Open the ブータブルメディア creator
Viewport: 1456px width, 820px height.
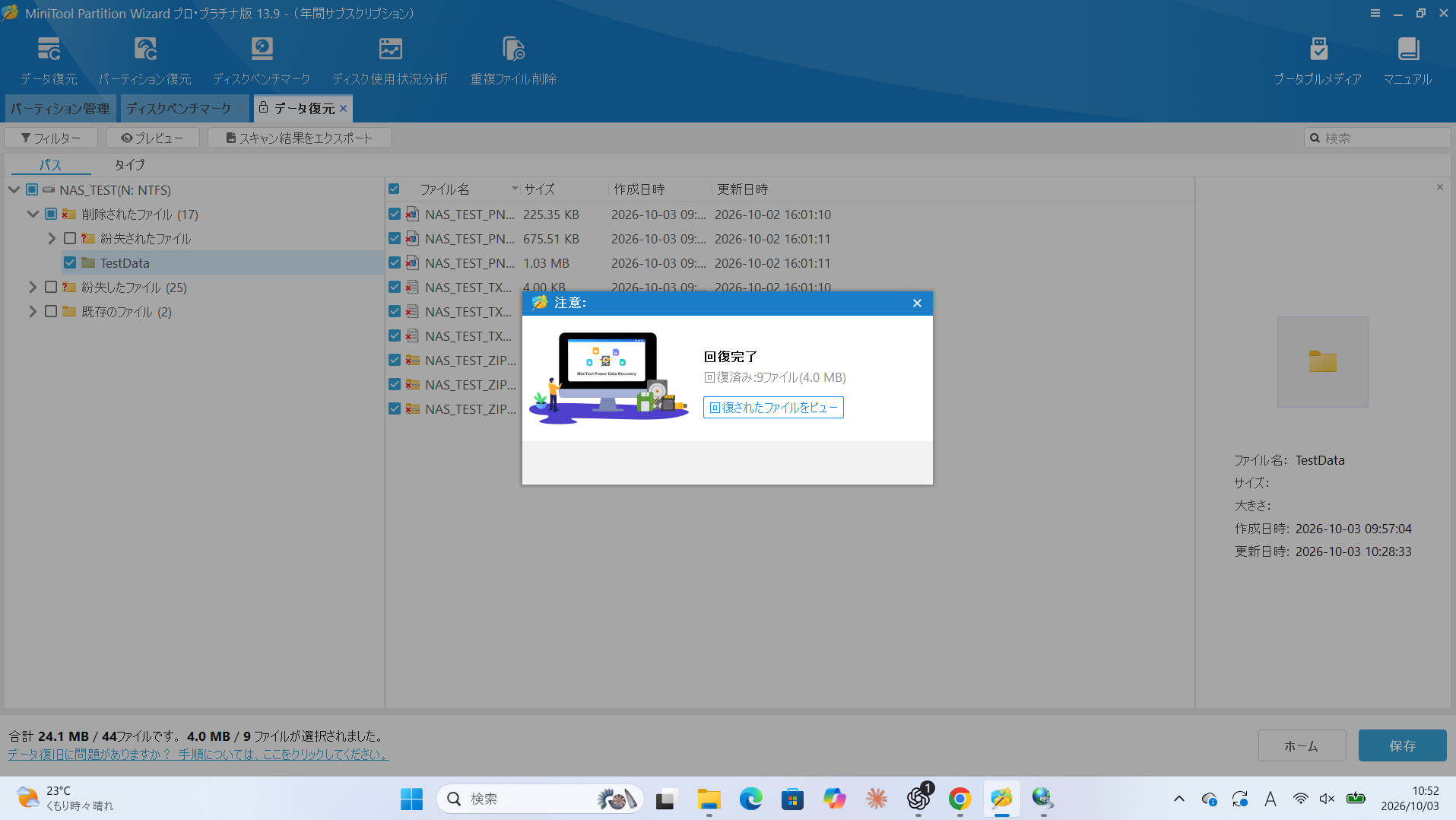tap(1318, 61)
